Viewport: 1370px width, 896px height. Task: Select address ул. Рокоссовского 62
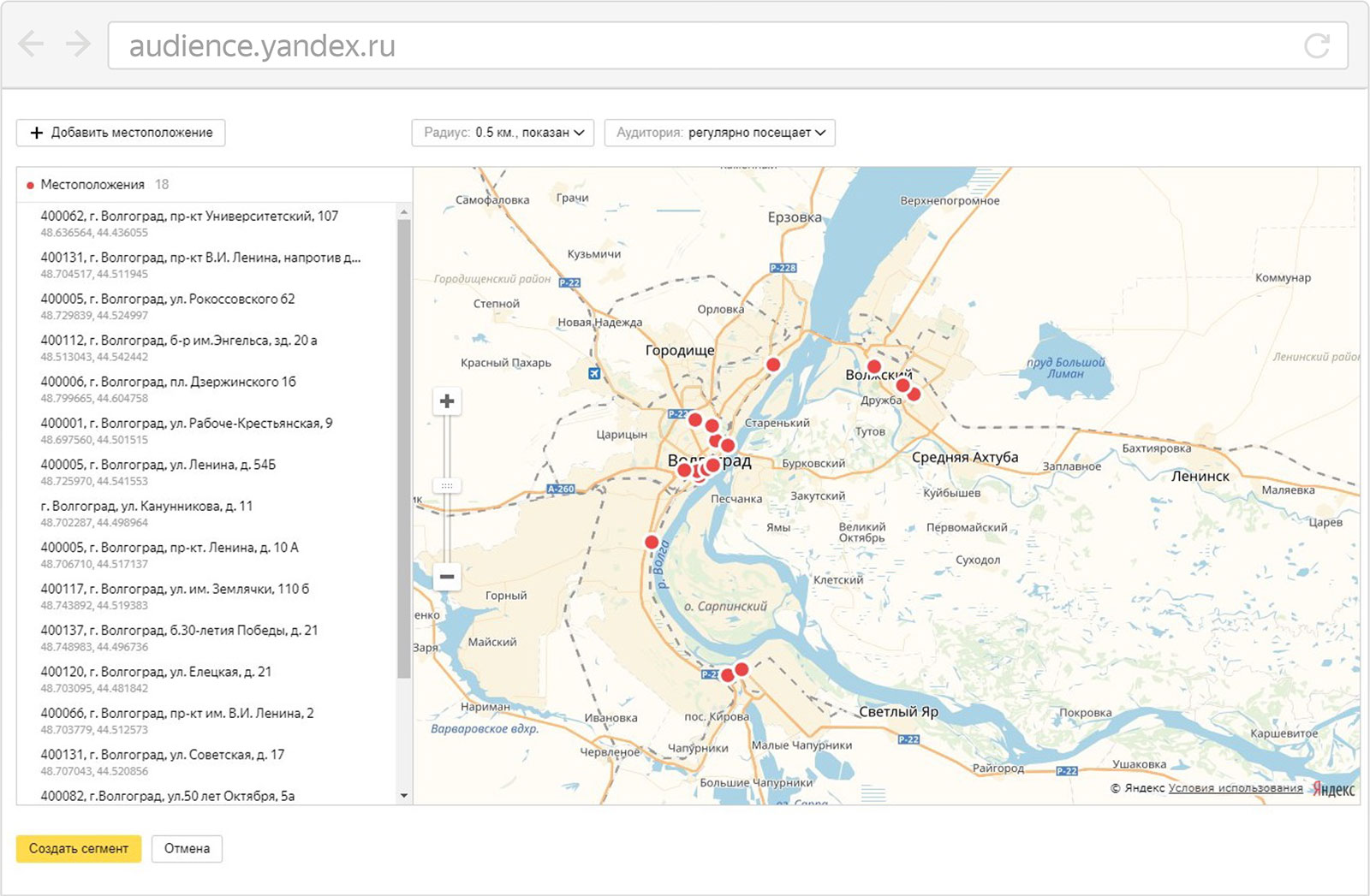[x=206, y=306]
